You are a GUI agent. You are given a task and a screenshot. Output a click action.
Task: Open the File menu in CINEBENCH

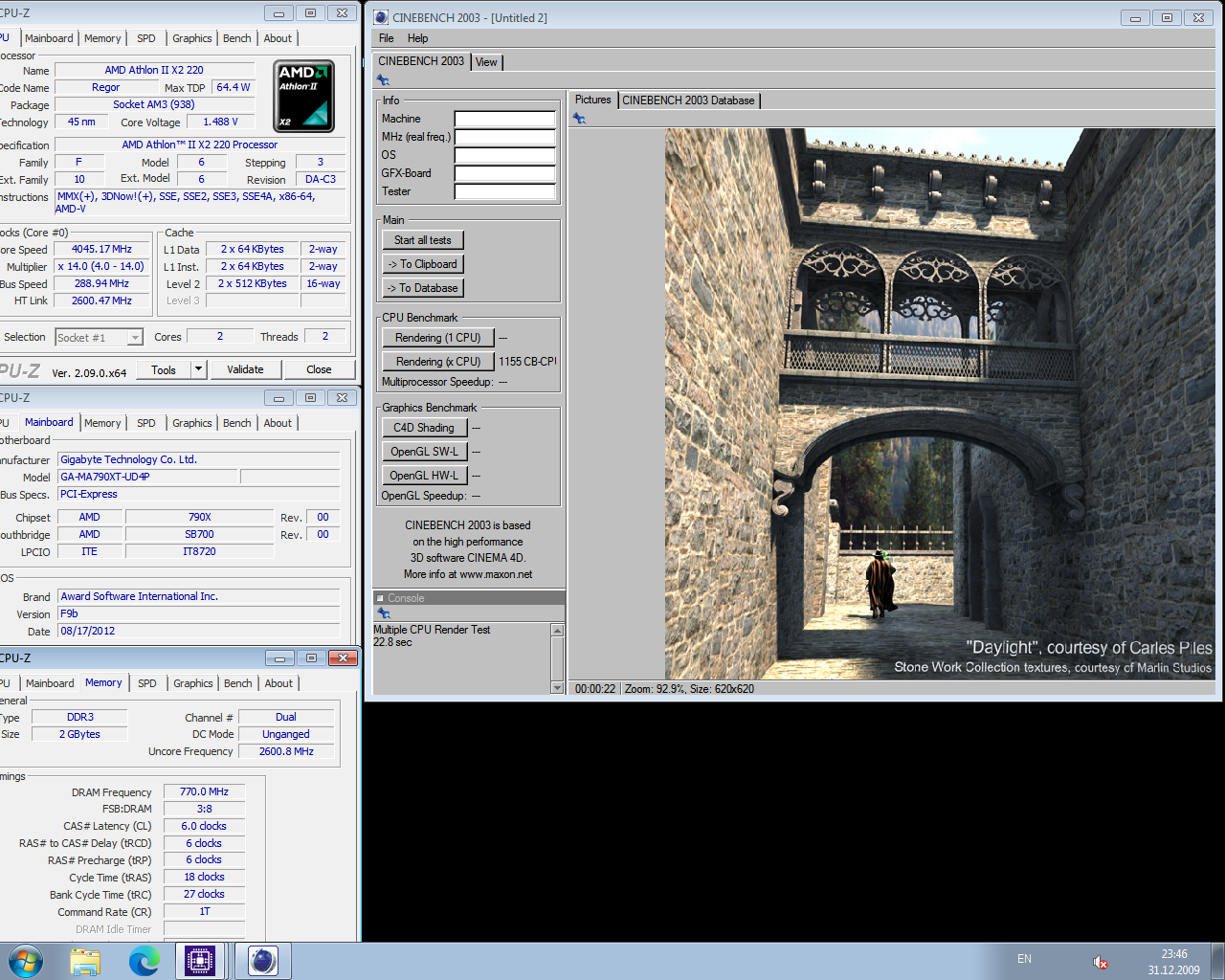pos(386,38)
